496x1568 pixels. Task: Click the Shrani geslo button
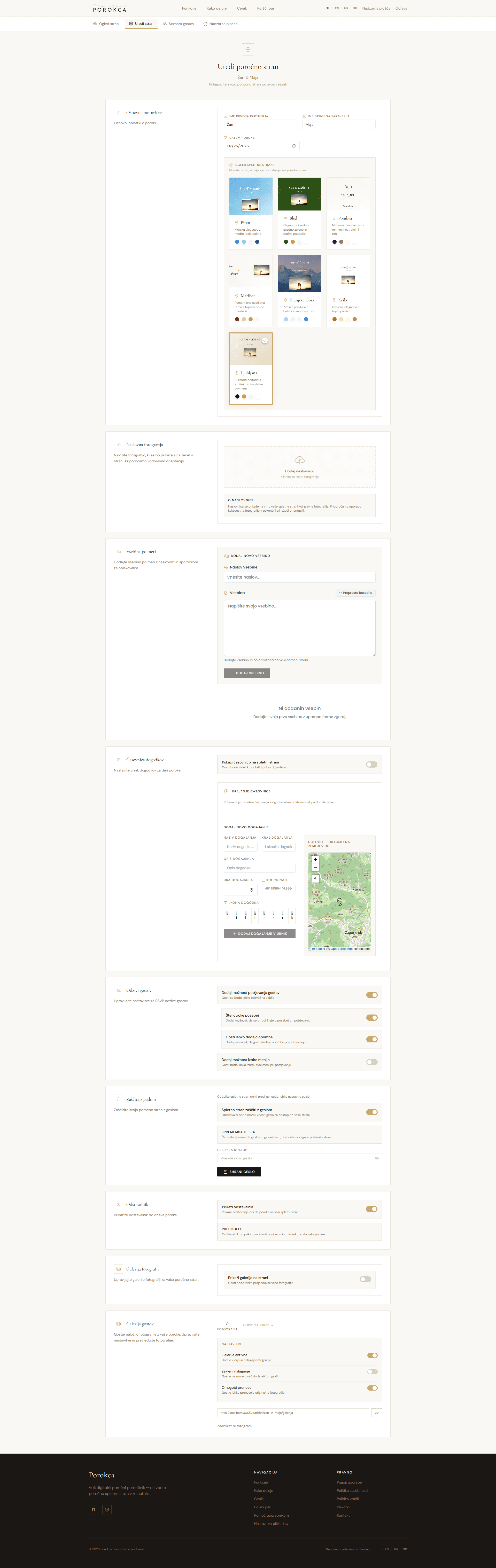[239, 1172]
